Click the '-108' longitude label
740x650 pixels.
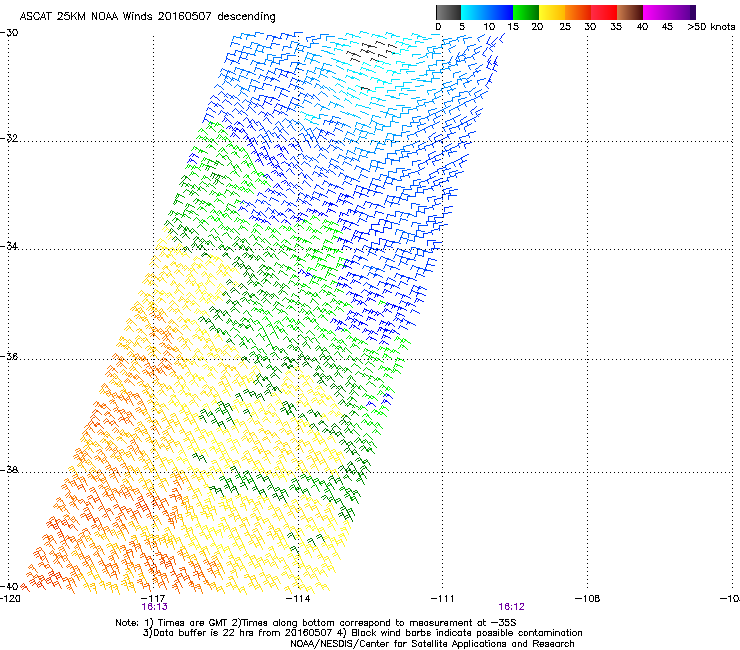click(587, 599)
